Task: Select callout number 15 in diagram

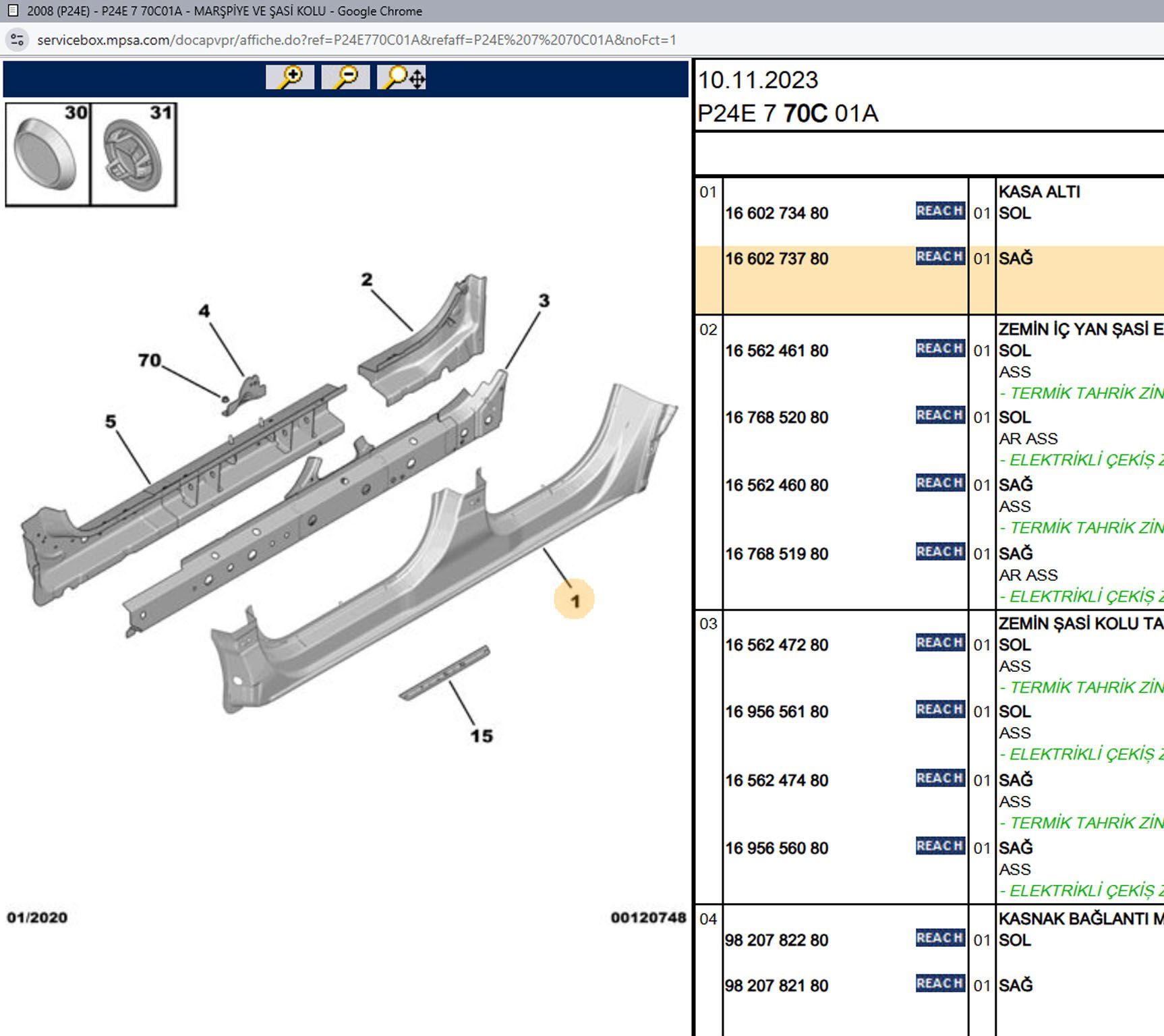Action: [x=482, y=736]
